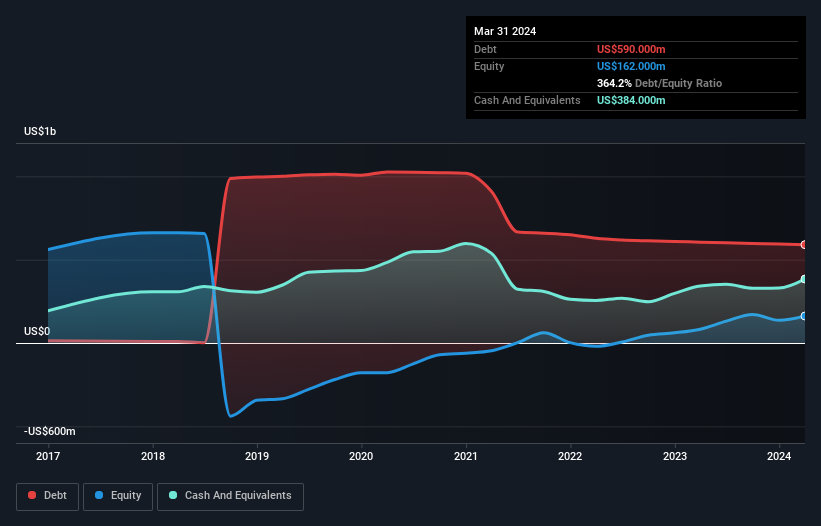
Task: Click the teal Cash legend dot
Action: pos(173,495)
